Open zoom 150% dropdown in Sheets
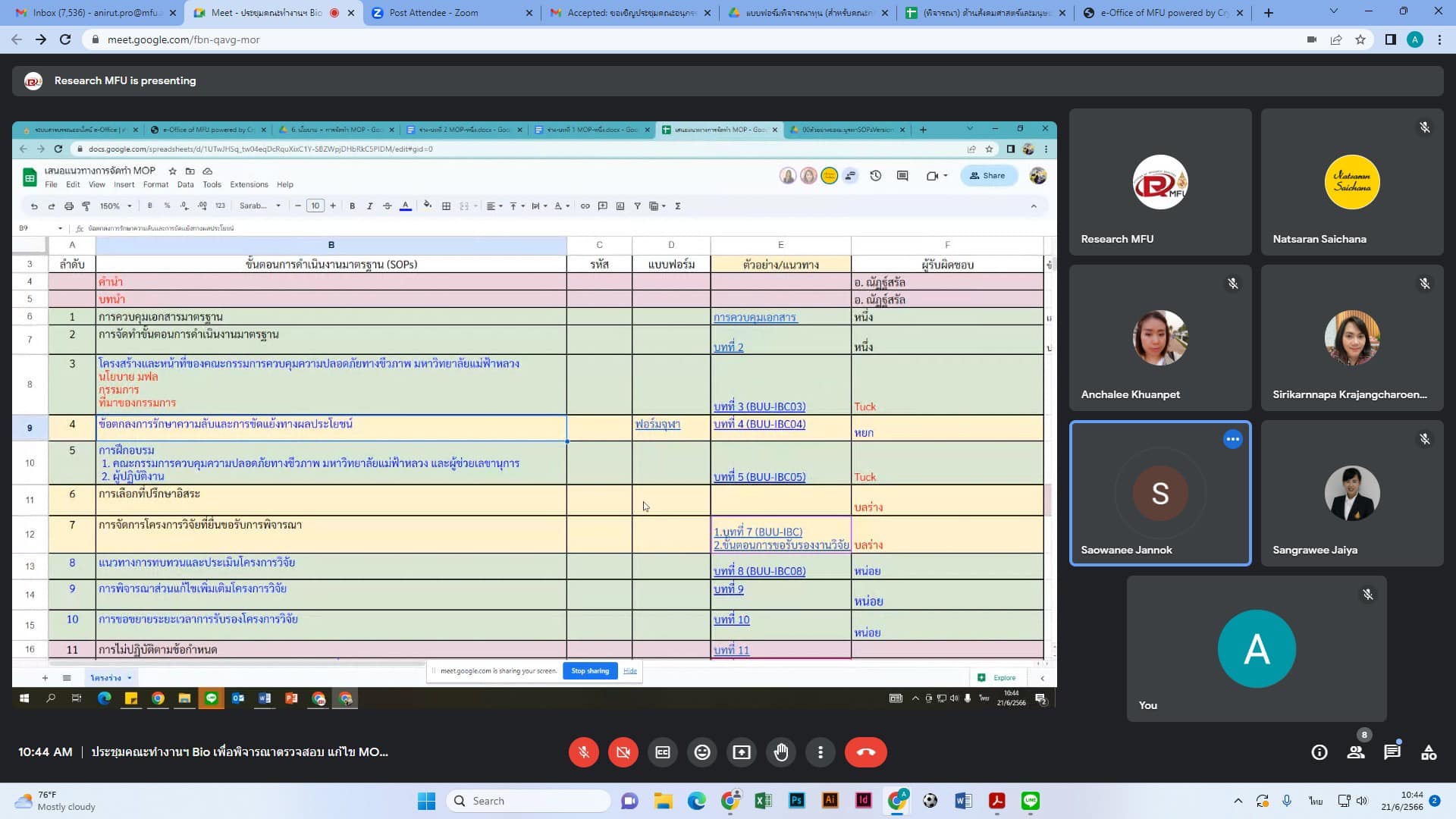This screenshot has width=1456, height=819. (x=116, y=206)
